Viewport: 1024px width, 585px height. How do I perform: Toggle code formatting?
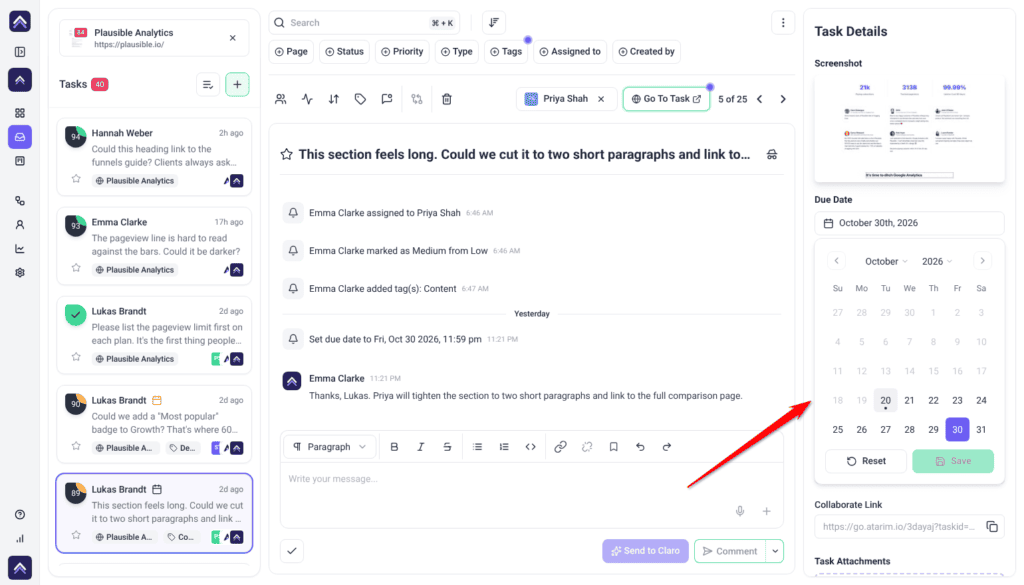pos(530,447)
